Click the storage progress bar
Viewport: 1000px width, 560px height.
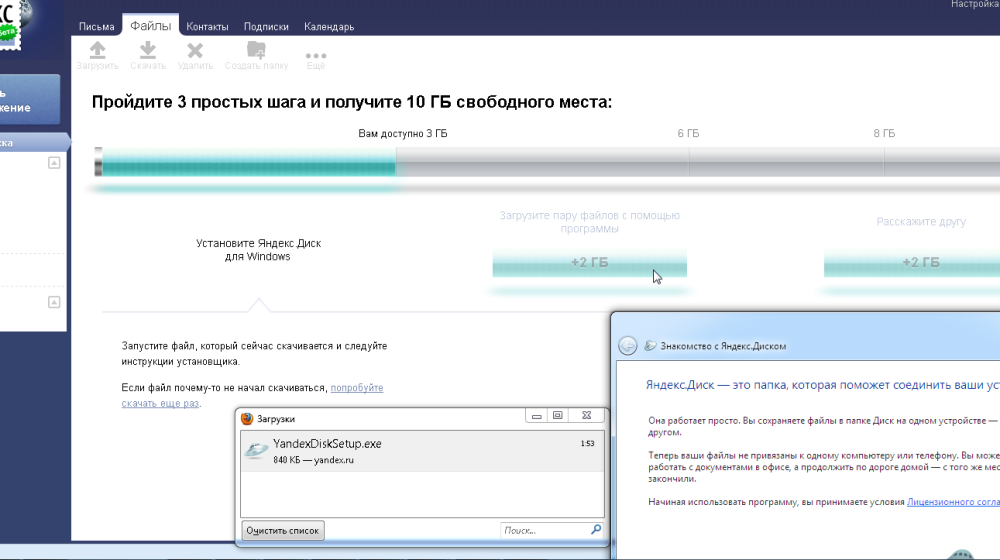coord(547,162)
